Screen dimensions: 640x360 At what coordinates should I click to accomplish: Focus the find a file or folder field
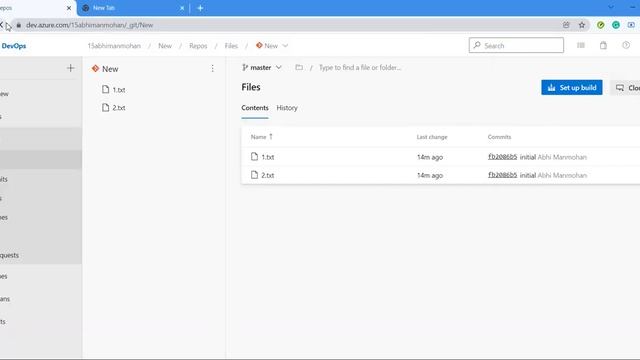pos(360,67)
